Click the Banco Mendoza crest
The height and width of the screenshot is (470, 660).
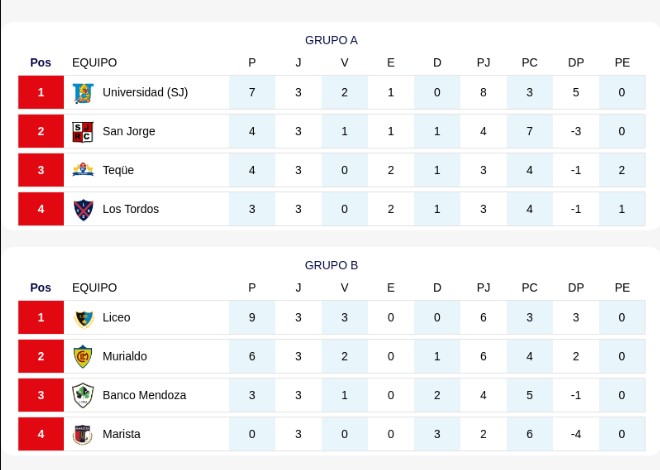coord(83,395)
